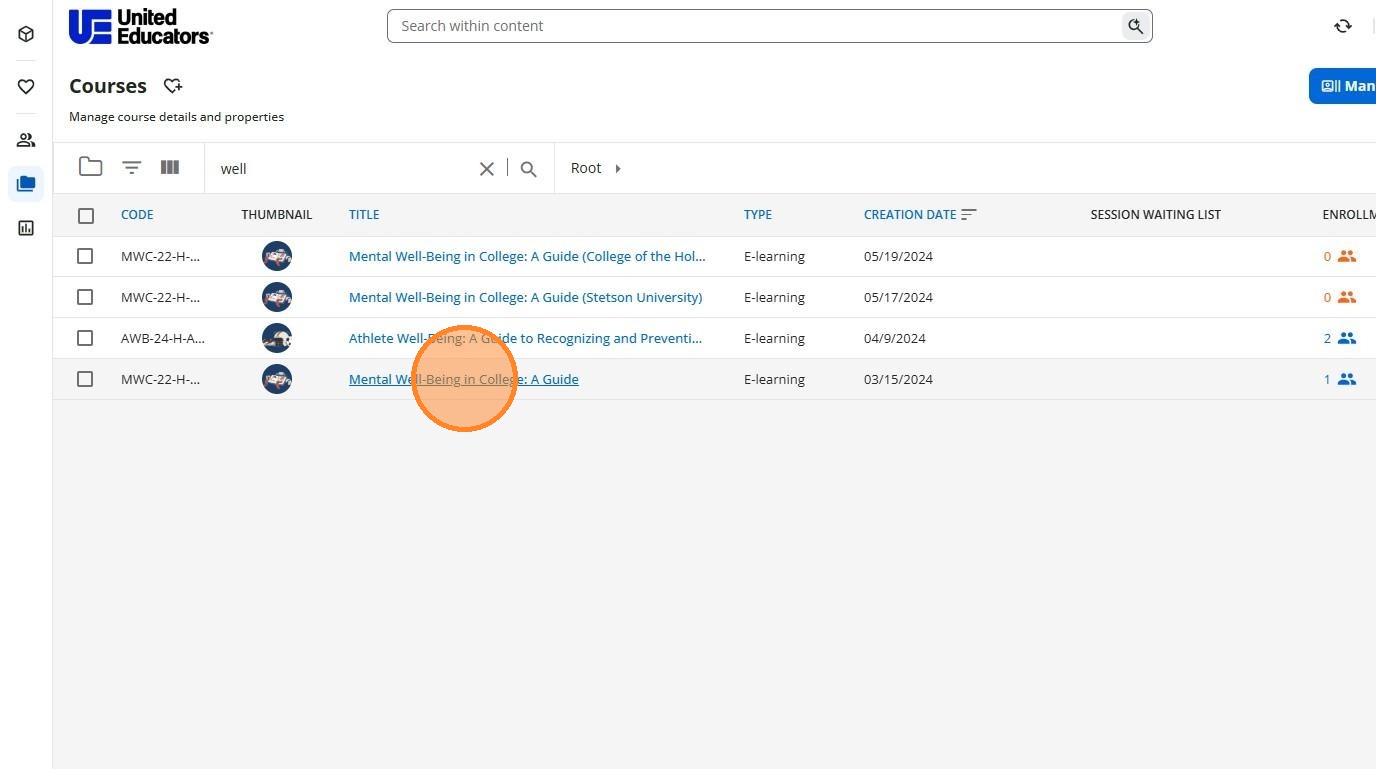Click the thumbnail of the Athlete Well-Being course

277,338
